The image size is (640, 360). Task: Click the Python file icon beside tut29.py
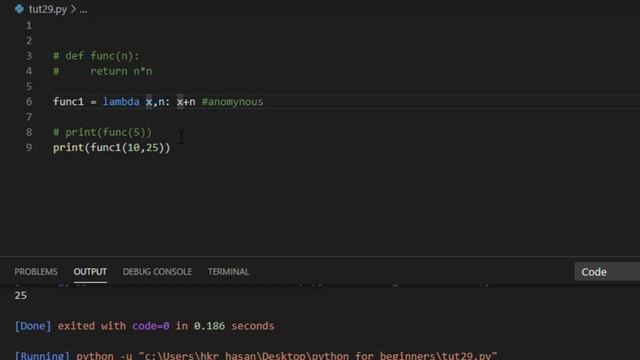(x=19, y=9)
